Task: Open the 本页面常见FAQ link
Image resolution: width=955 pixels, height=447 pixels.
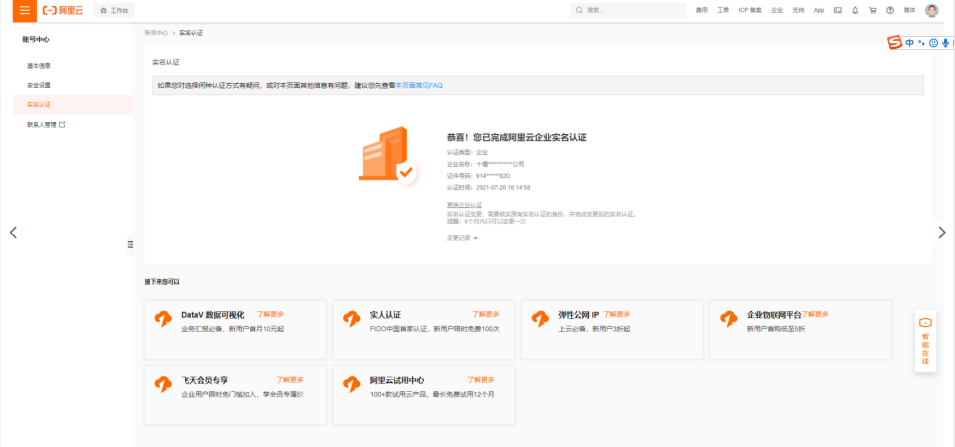Action: [418, 86]
